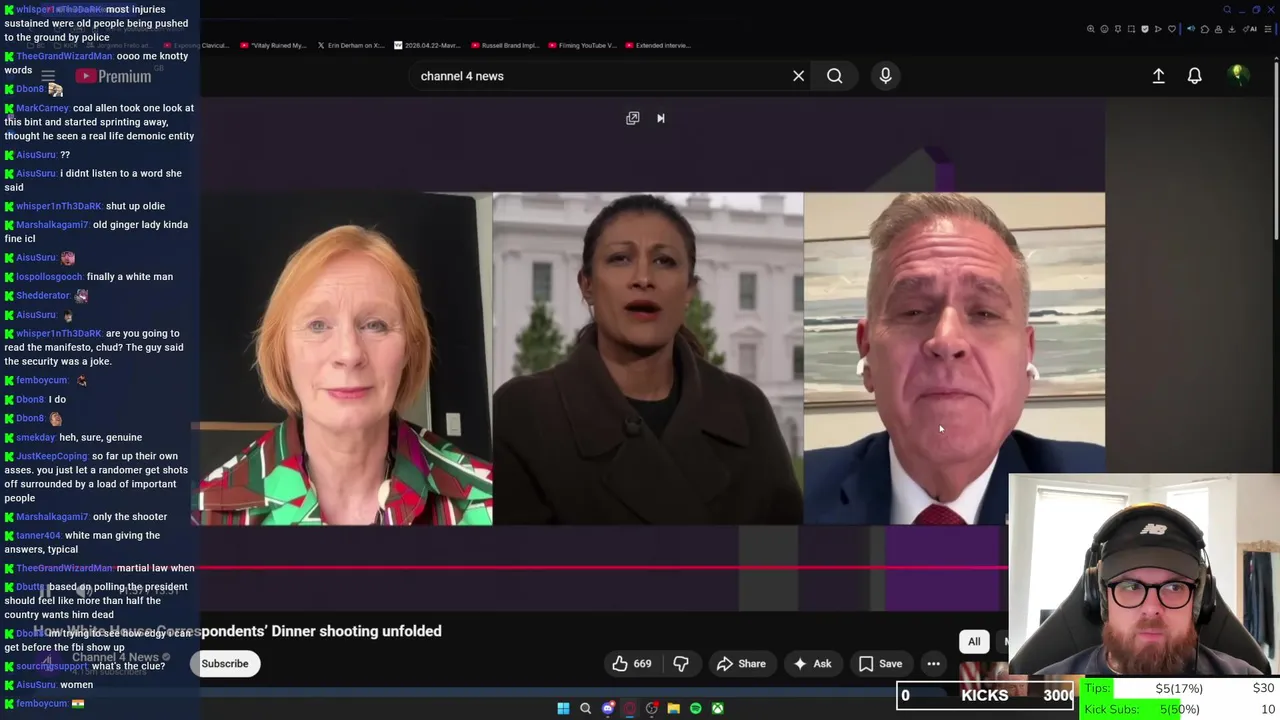Start voice search with the microphone icon

coord(885,76)
